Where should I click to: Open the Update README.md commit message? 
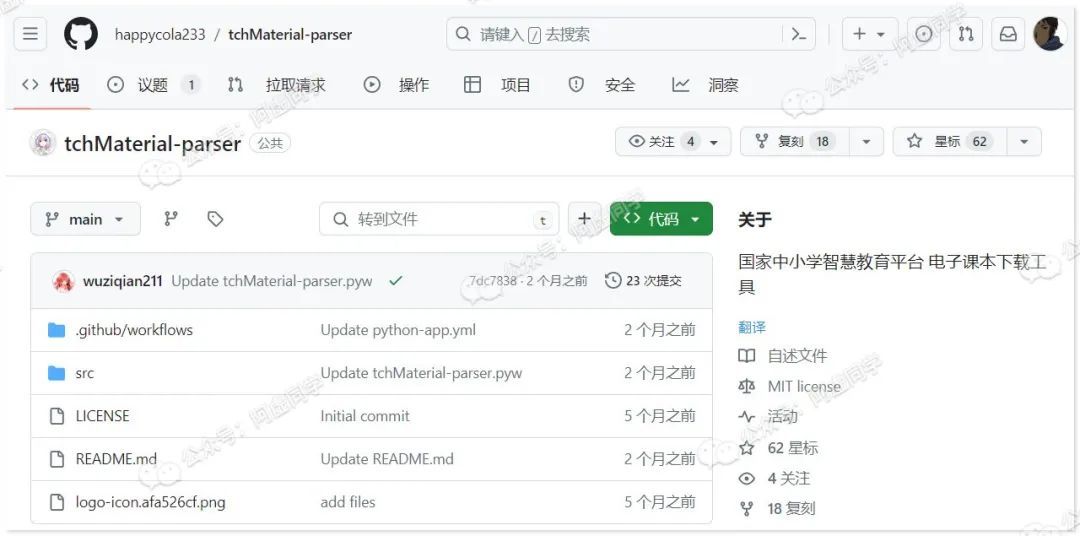coord(387,459)
